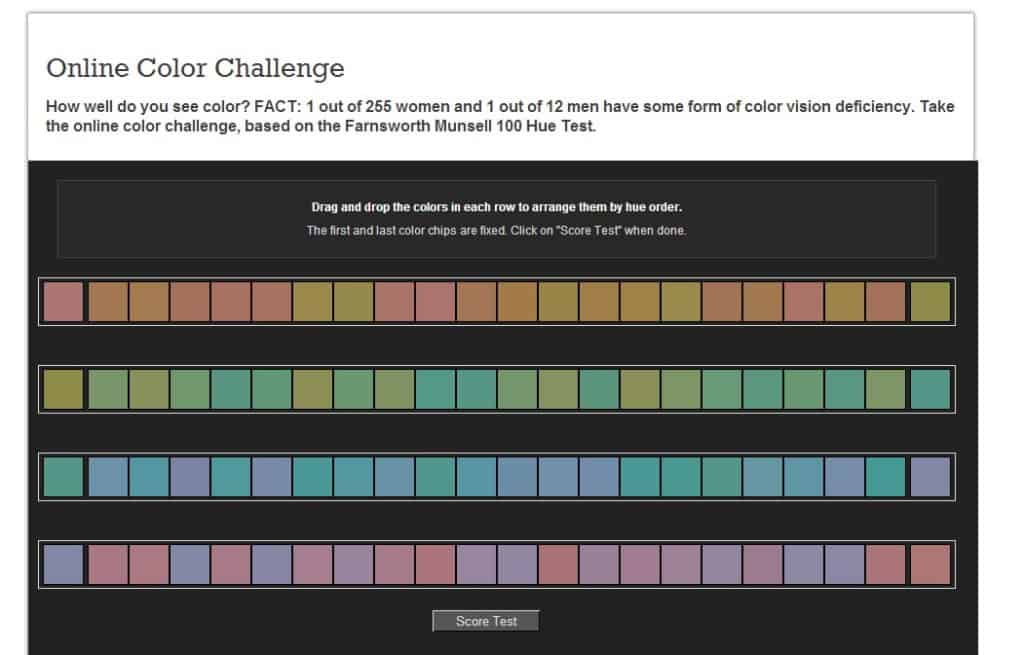Click the green chip at row three's start
The height and width of the screenshot is (655, 1024).
pyautogui.click(x=62, y=477)
